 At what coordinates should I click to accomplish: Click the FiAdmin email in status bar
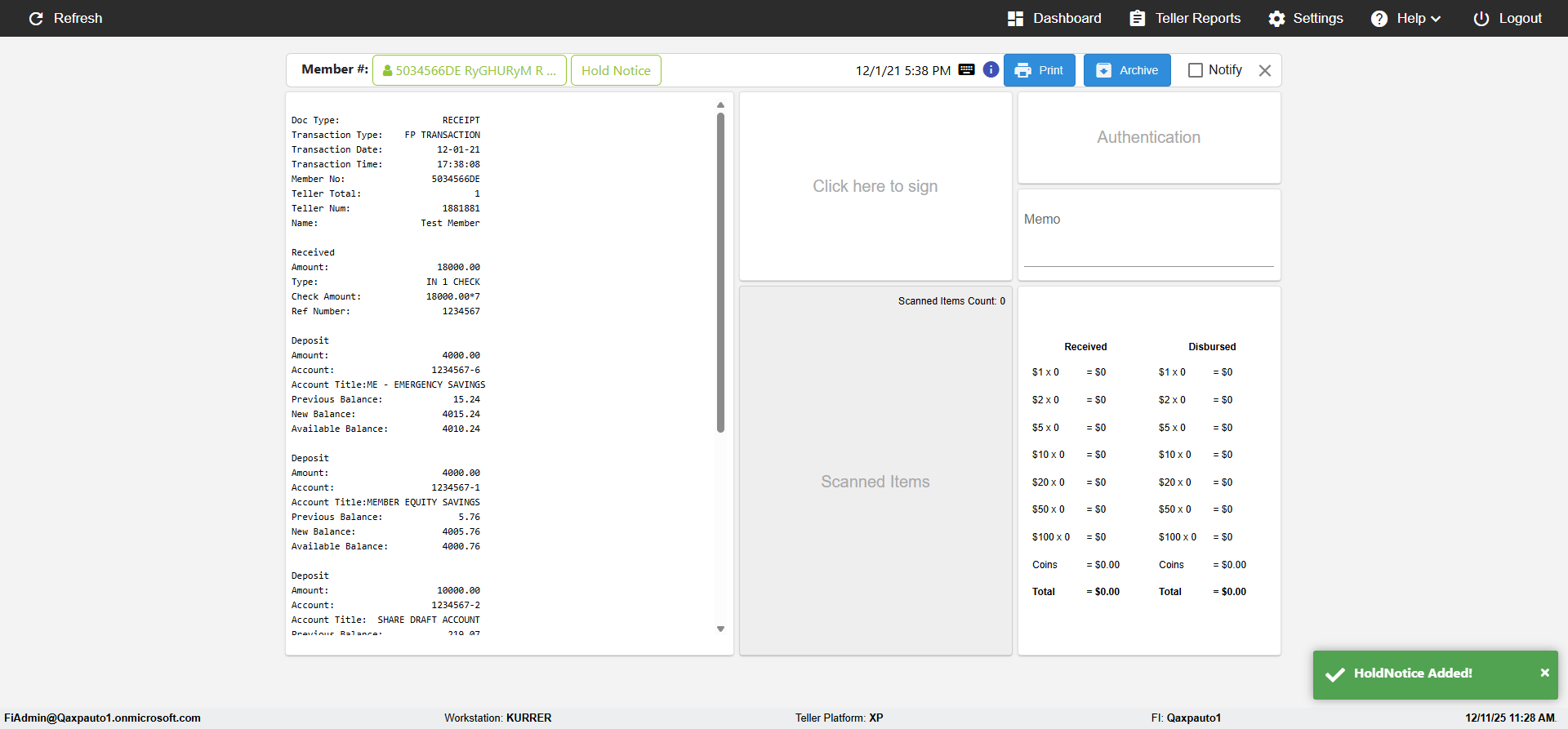(102, 718)
